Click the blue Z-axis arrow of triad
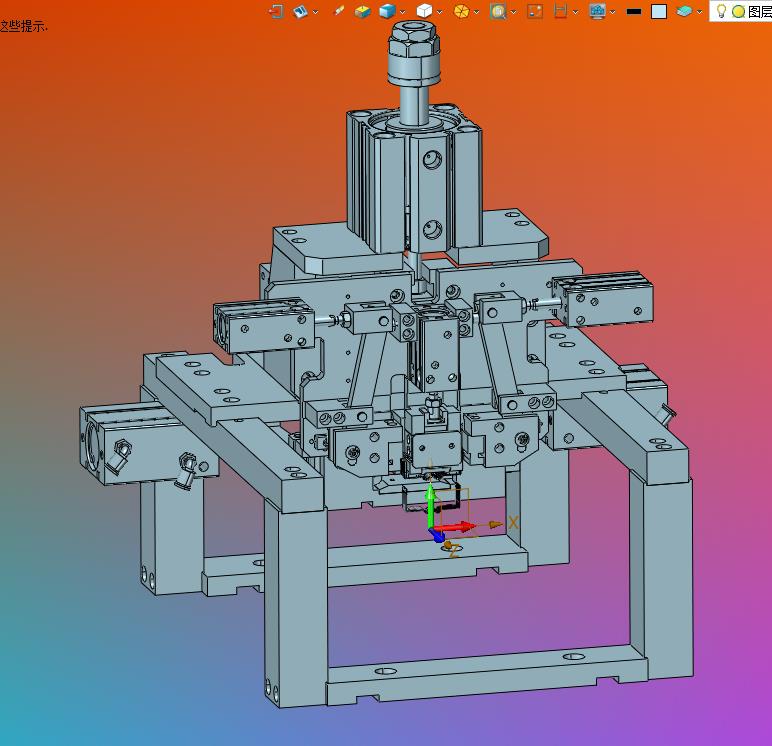 point(437,536)
